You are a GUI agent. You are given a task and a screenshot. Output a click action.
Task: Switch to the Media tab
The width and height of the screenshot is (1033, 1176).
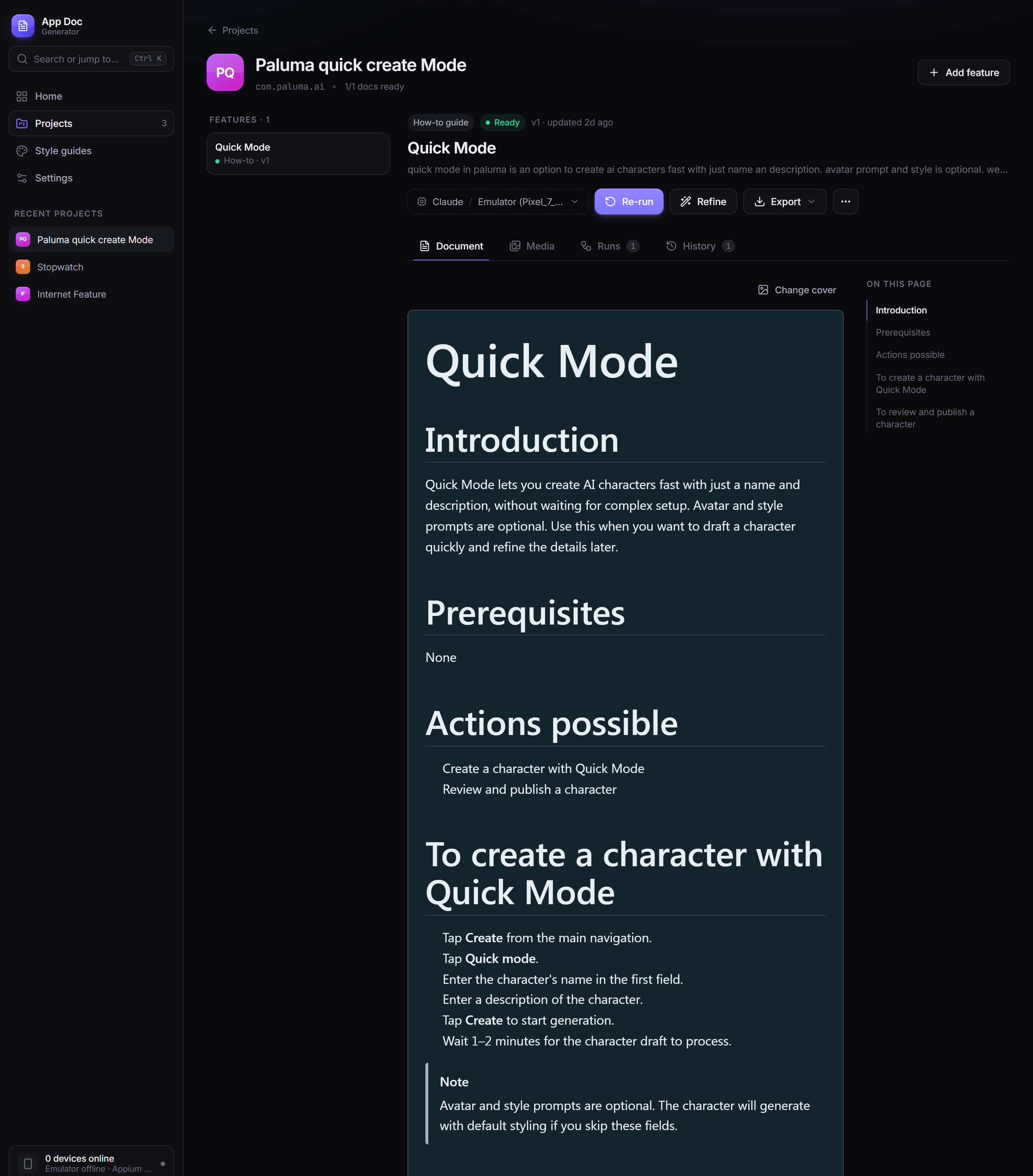[x=532, y=246]
